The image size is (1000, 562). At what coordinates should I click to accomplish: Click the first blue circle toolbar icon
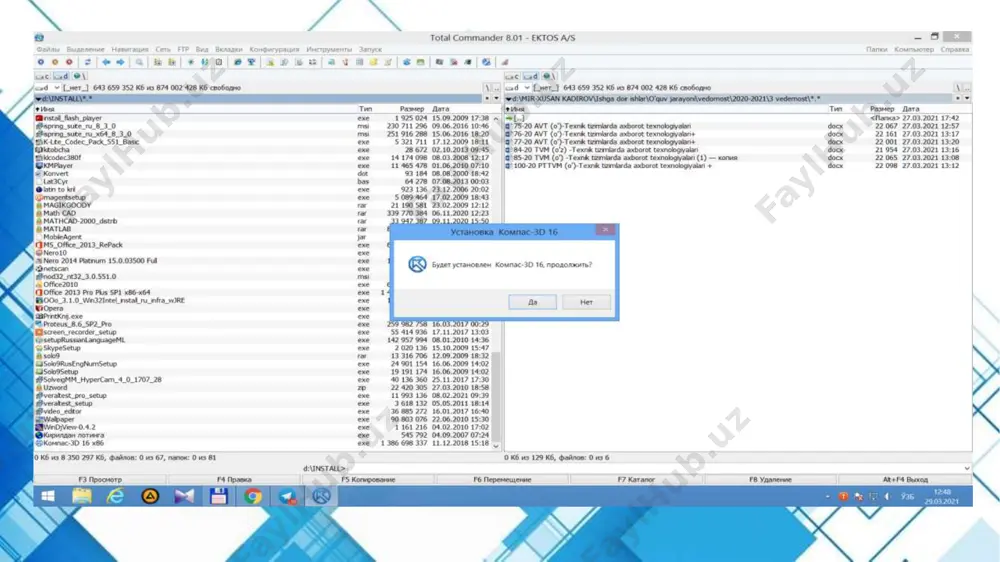point(41,62)
